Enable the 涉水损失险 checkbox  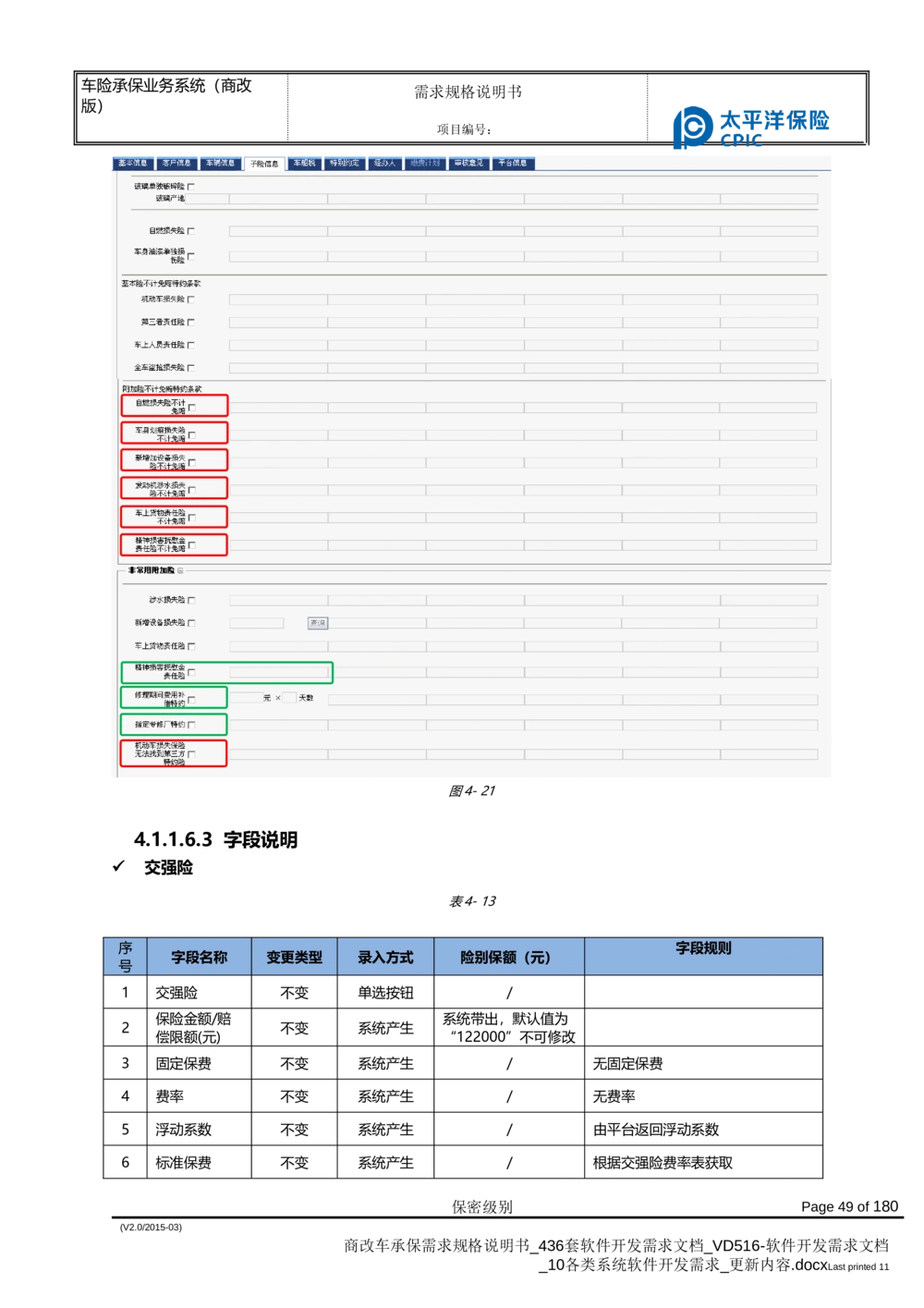(x=191, y=599)
